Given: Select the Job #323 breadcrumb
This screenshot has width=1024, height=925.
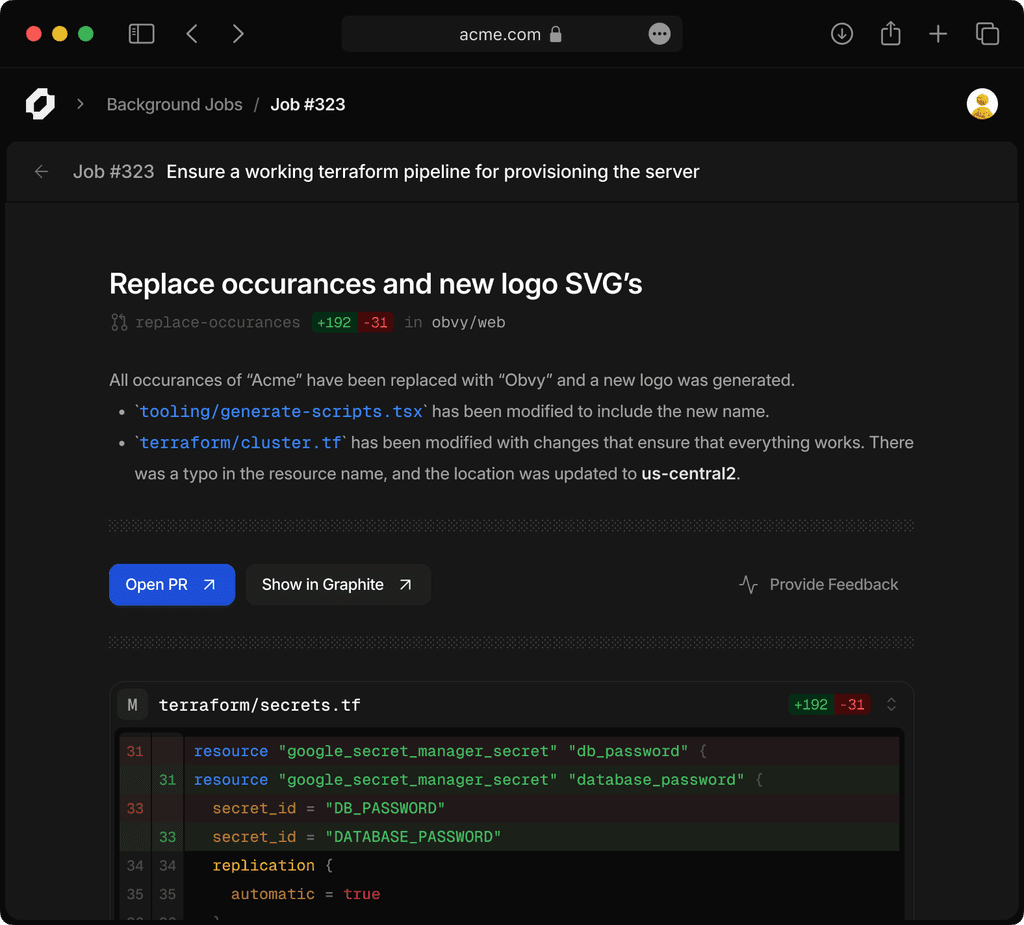Looking at the screenshot, I should (308, 105).
